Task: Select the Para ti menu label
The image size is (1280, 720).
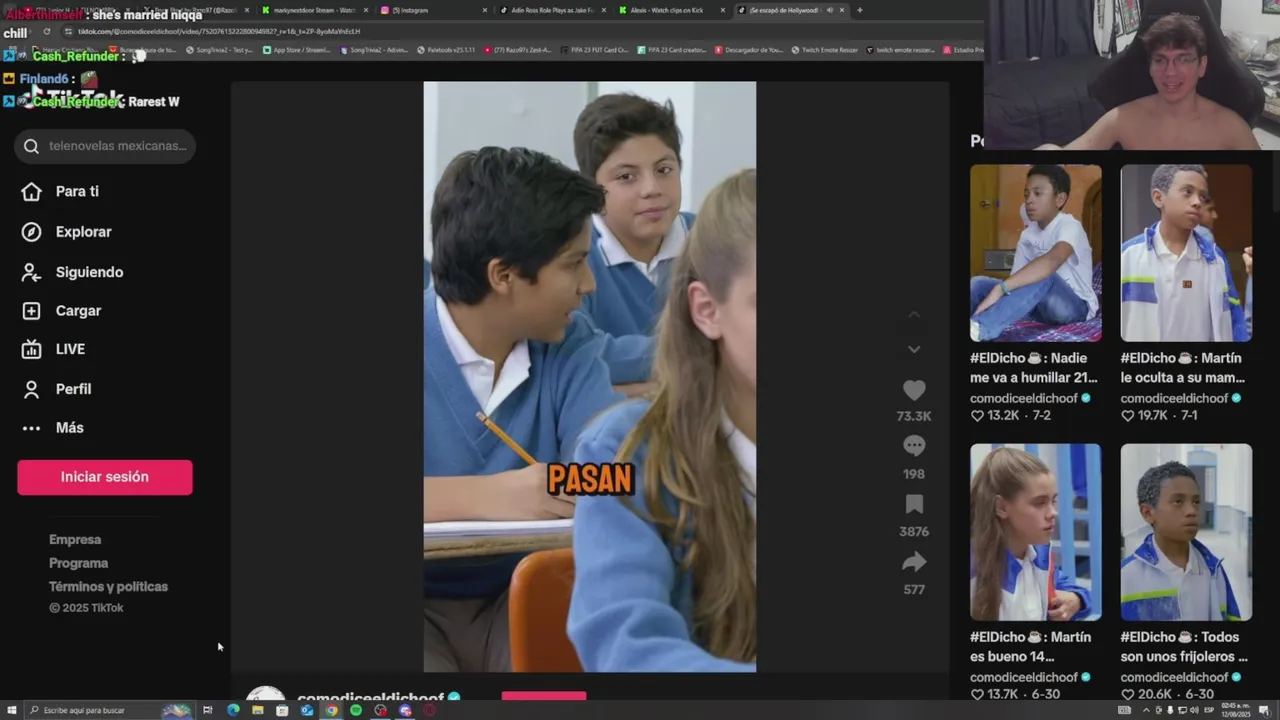Action: 77,191
